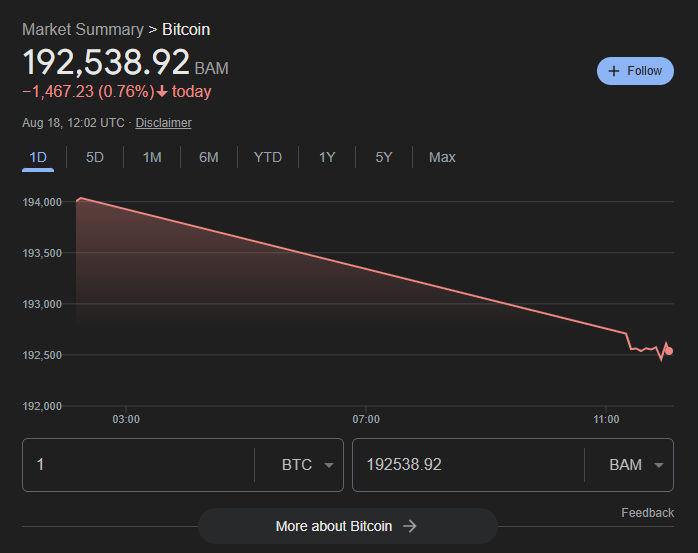The width and height of the screenshot is (698, 553).
Task: Click the 192,538.92 headline price
Action: pos(106,62)
